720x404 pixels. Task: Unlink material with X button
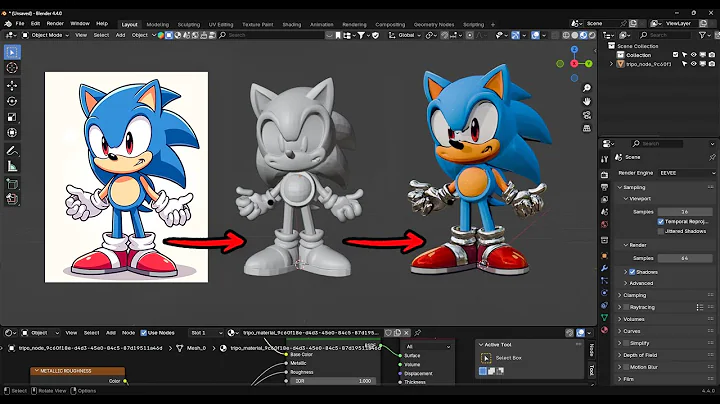point(406,333)
